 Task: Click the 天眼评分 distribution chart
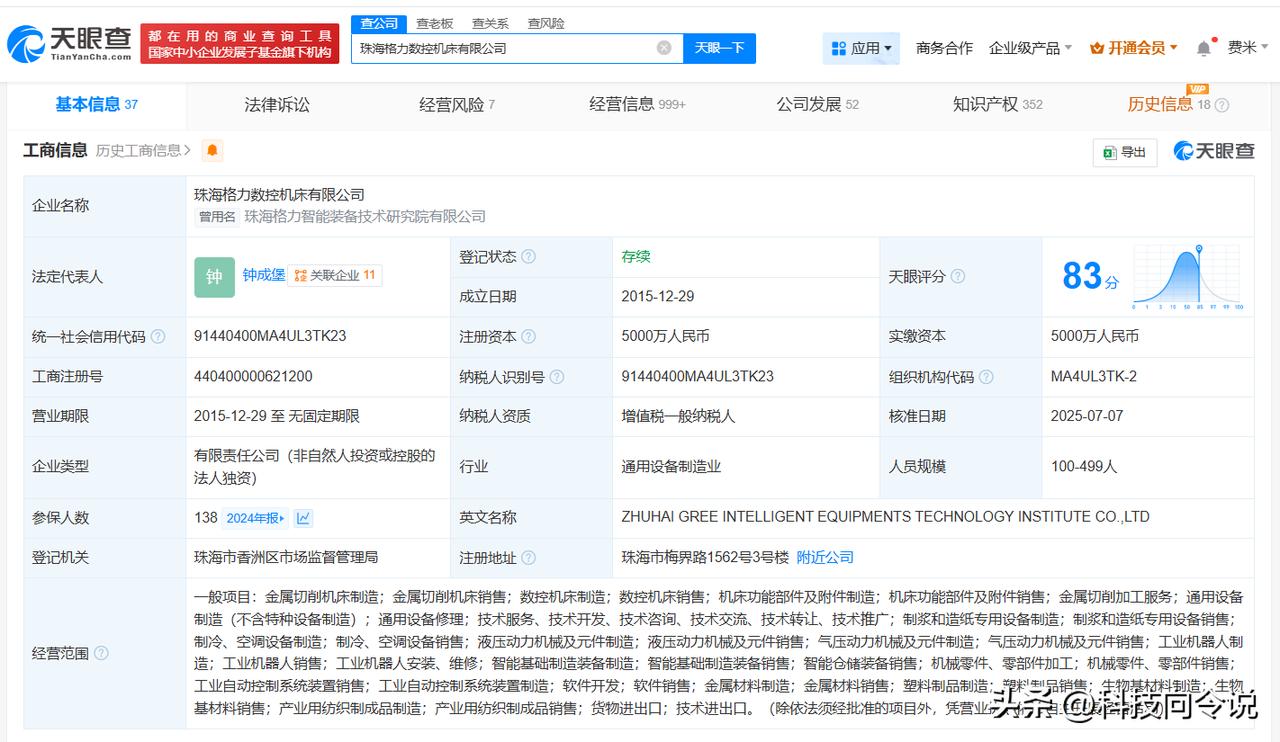click(x=1188, y=277)
